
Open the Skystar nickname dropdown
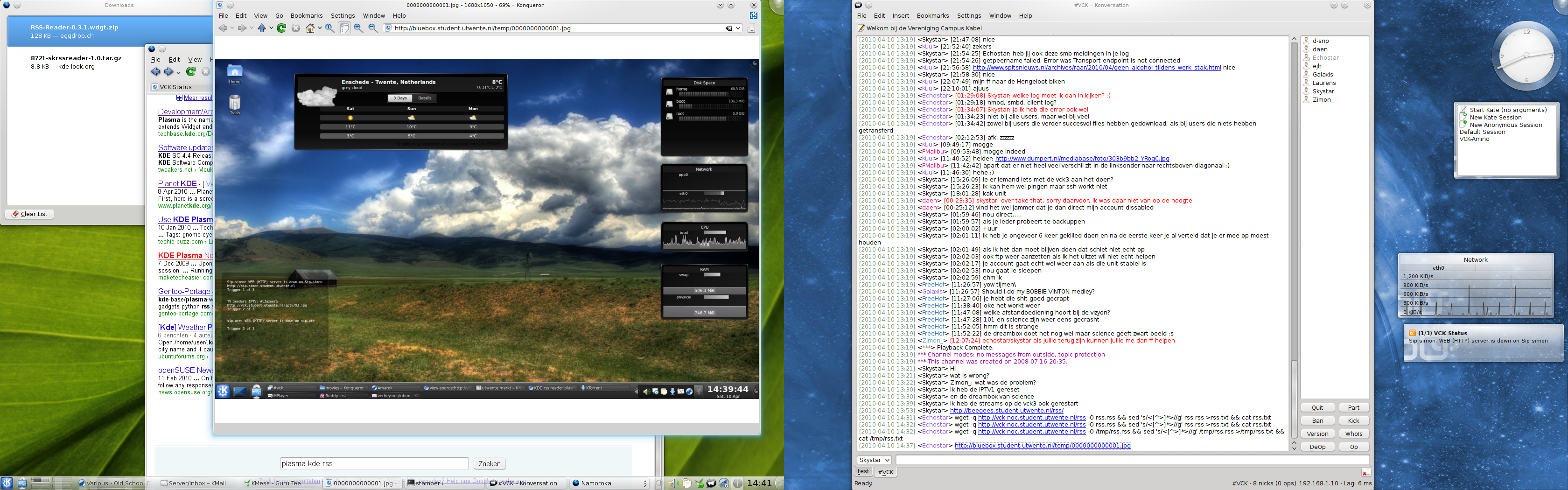[x=874, y=460]
